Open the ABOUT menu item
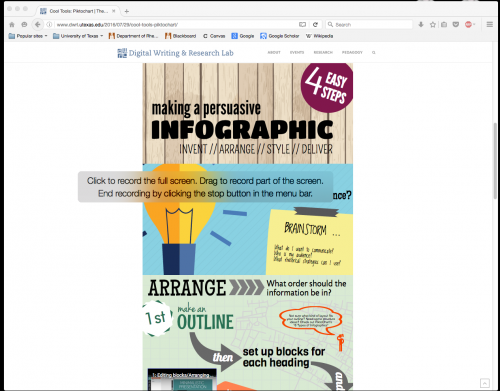The image size is (500, 391). [274, 52]
